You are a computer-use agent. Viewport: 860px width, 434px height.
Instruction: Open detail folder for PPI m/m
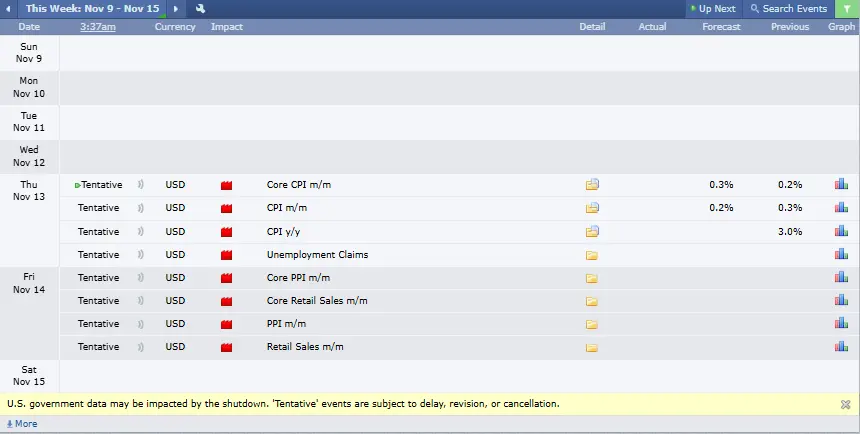pyautogui.click(x=592, y=324)
